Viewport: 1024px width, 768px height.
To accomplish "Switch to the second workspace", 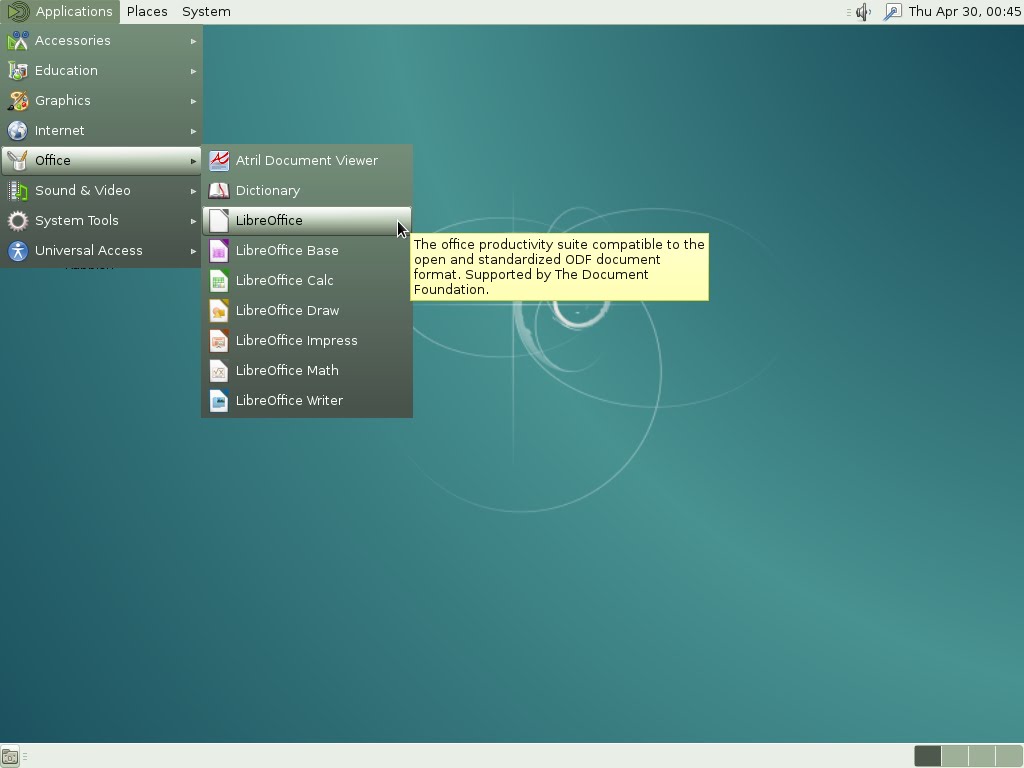I will click(955, 756).
